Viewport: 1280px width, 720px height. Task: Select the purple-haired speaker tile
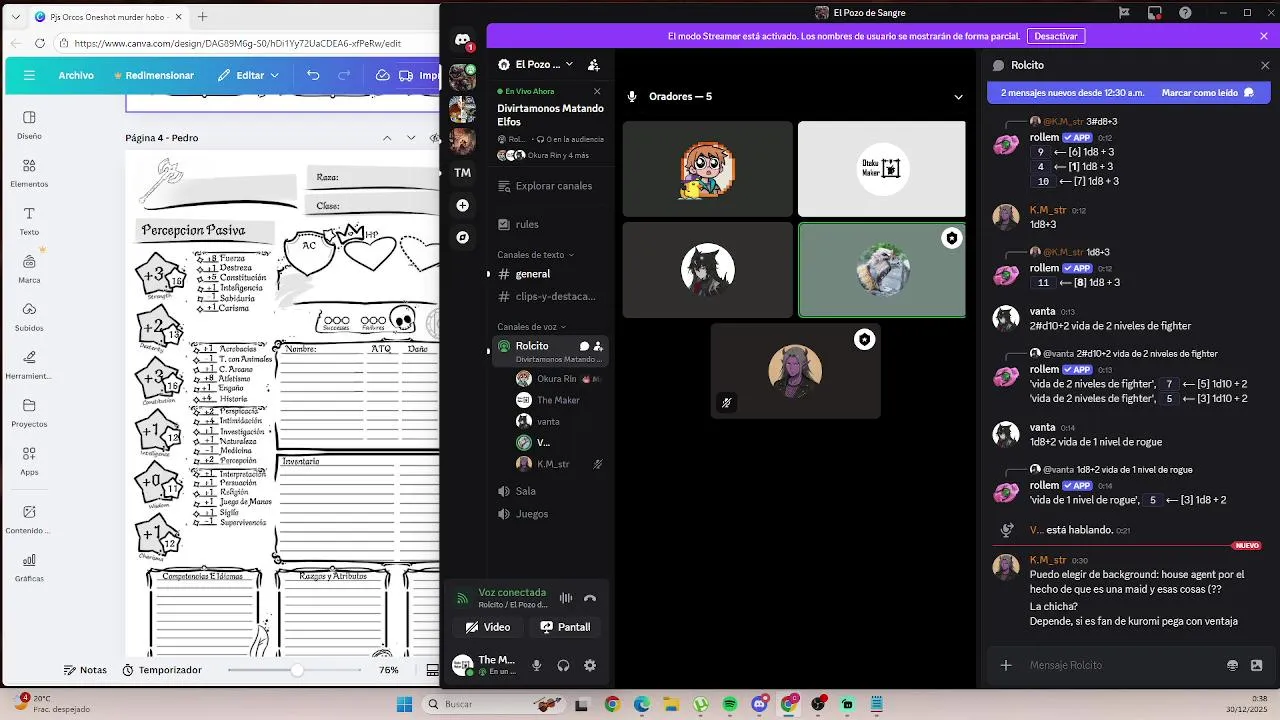point(796,371)
